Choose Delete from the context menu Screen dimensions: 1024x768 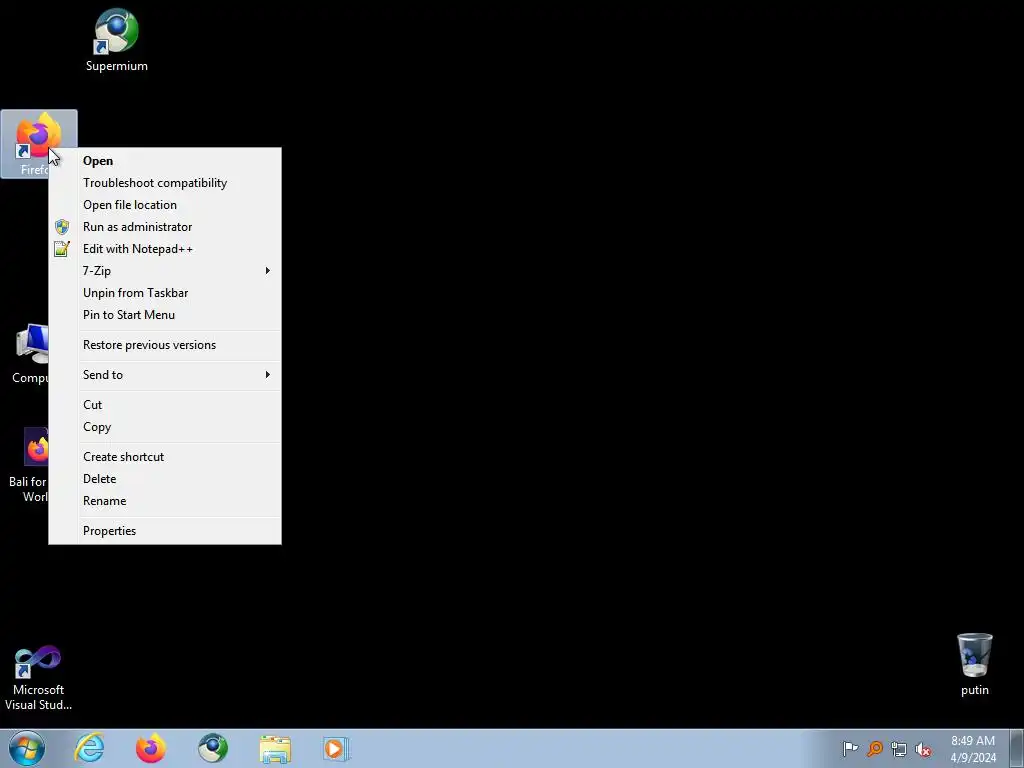click(x=165, y=479)
